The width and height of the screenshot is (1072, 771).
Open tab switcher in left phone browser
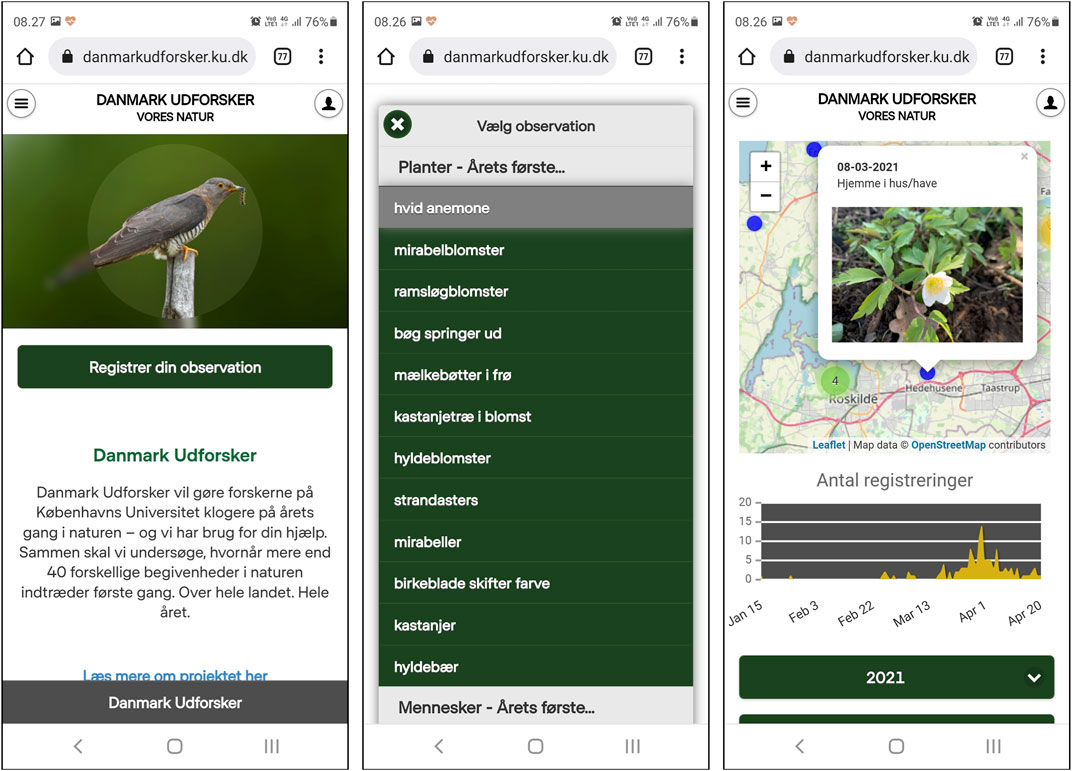coord(282,57)
